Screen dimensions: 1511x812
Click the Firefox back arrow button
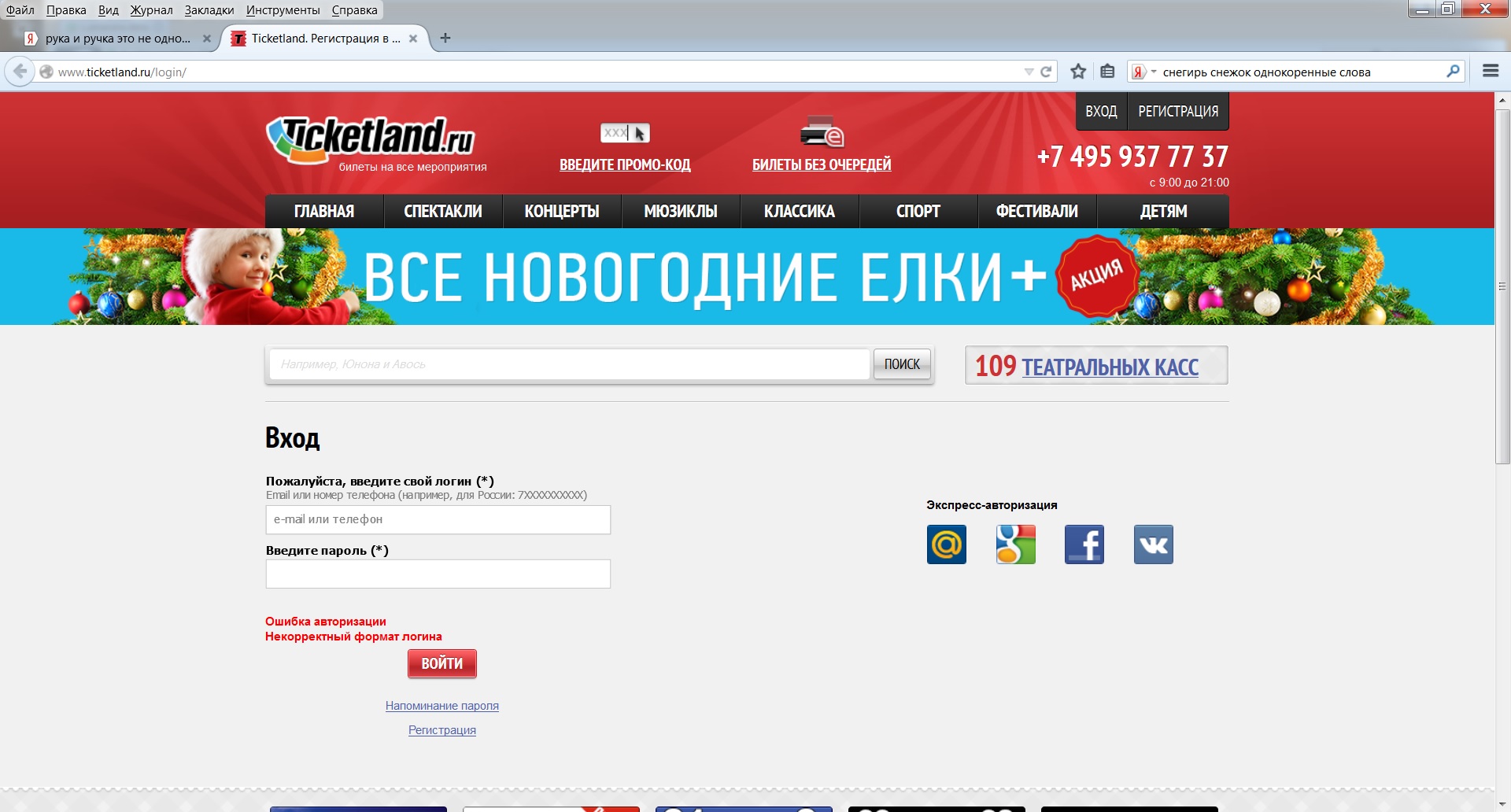tap(20, 72)
